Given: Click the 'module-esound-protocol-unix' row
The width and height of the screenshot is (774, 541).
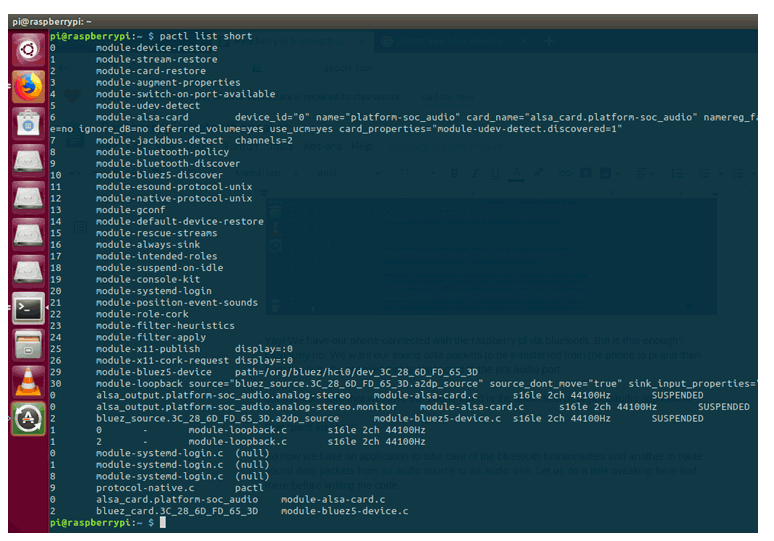Looking at the screenshot, I should tap(174, 187).
